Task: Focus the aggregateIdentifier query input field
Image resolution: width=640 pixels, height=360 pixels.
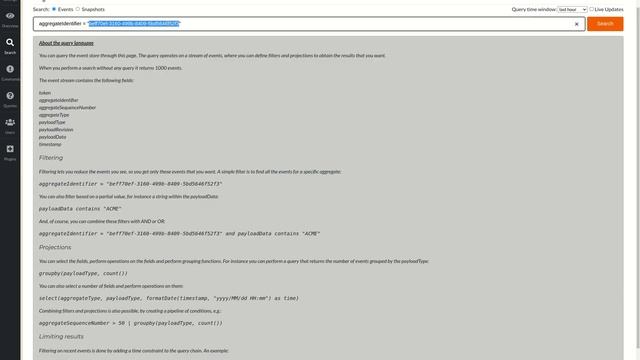Action: click(x=309, y=24)
